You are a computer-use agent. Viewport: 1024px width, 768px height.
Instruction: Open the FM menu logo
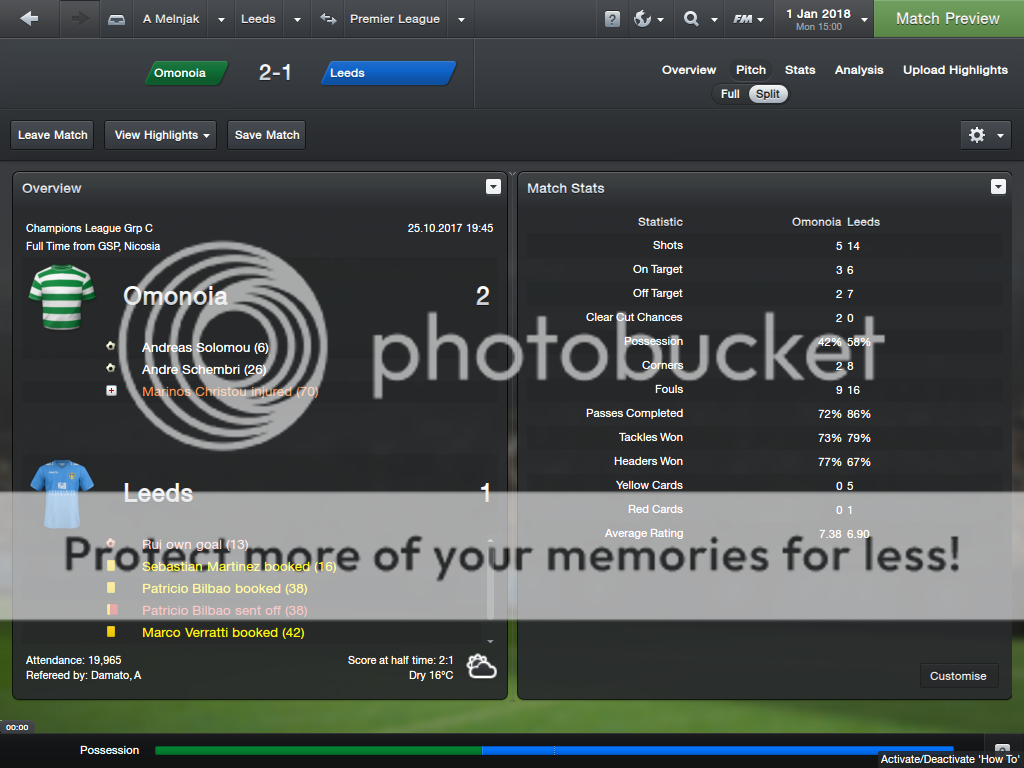click(x=743, y=19)
